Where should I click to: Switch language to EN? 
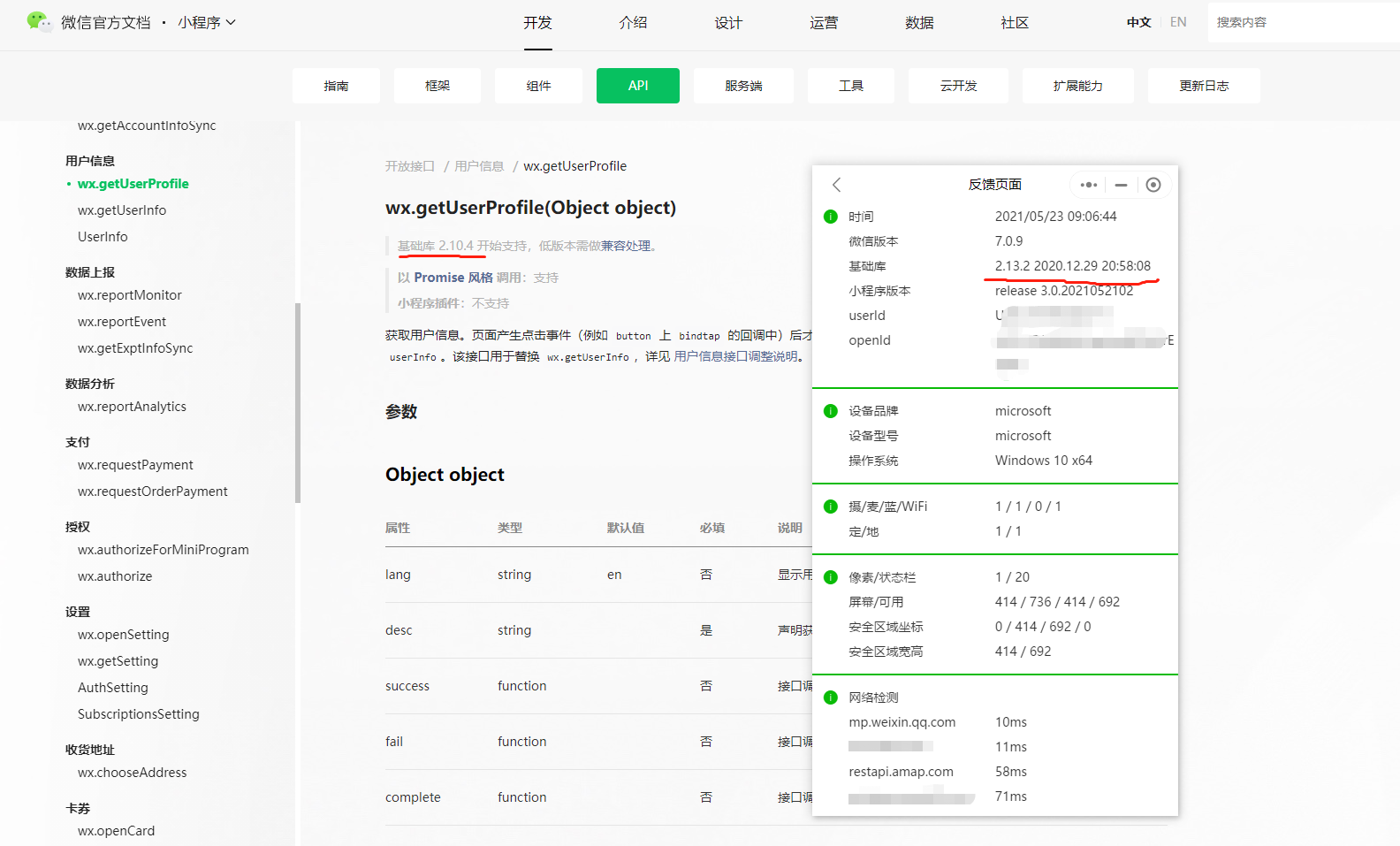[1178, 22]
